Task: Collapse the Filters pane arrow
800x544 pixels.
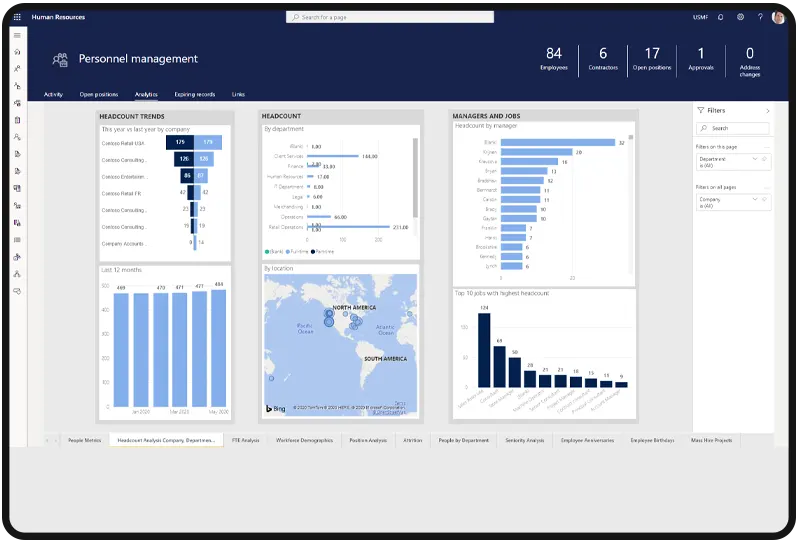Action: [767, 111]
